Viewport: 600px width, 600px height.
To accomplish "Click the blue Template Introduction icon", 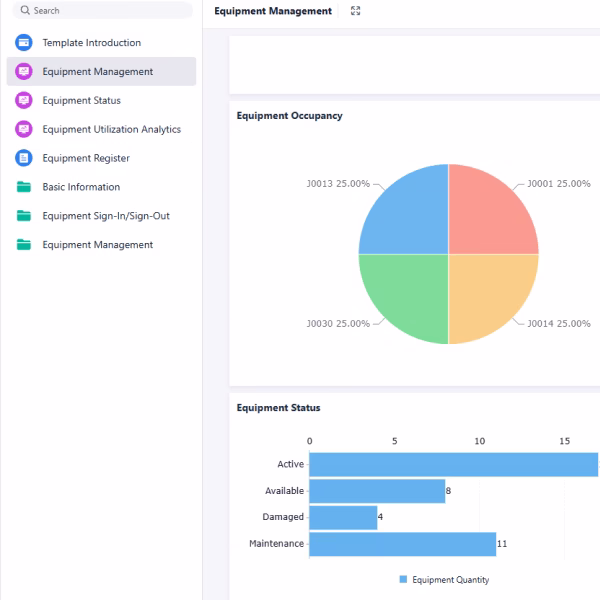I will [x=24, y=43].
